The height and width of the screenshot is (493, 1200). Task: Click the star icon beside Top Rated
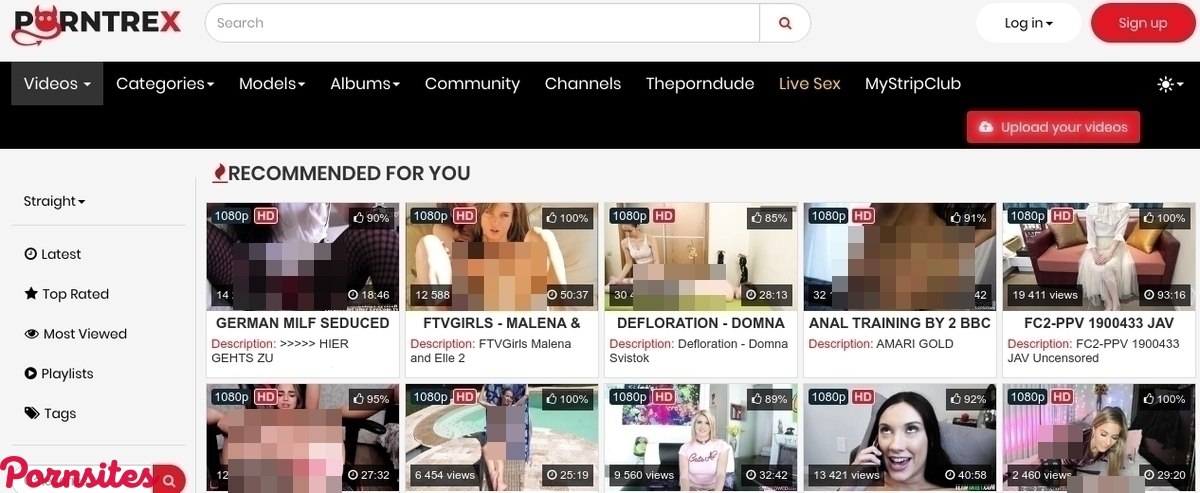(31, 294)
